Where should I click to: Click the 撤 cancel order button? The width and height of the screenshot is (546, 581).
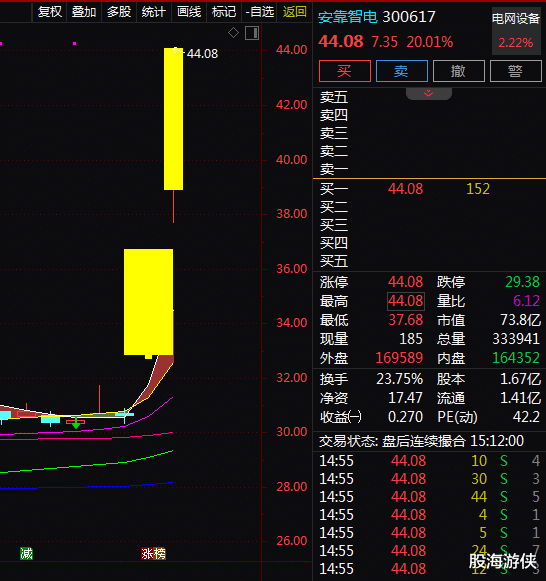(459, 71)
